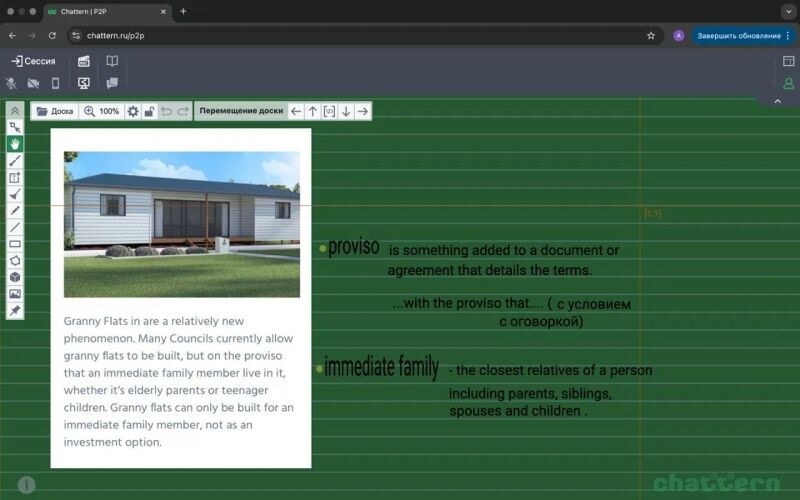Collapse the top panel with chevron
The image size is (800, 500).
click(778, 101)
